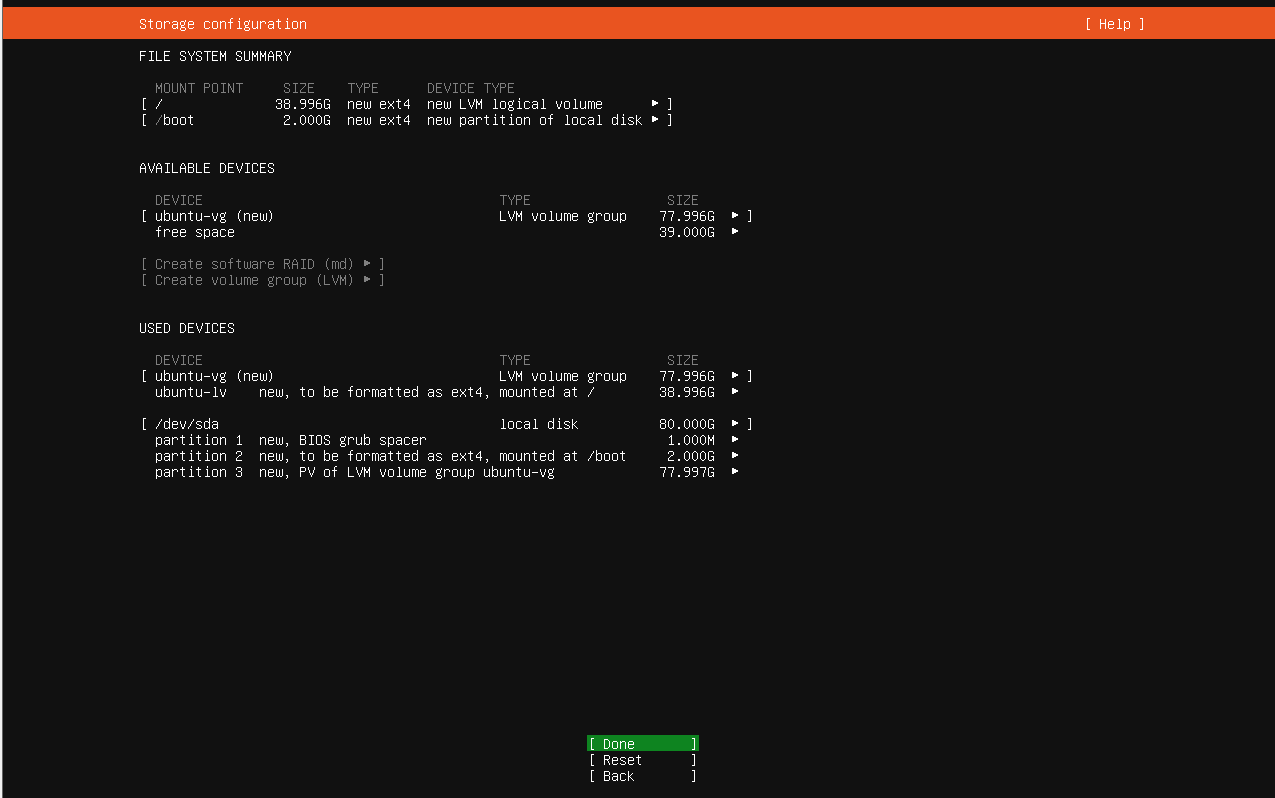Expand arrow for /boot mount point row
The image size is (1275, 798).
[656, 120]
